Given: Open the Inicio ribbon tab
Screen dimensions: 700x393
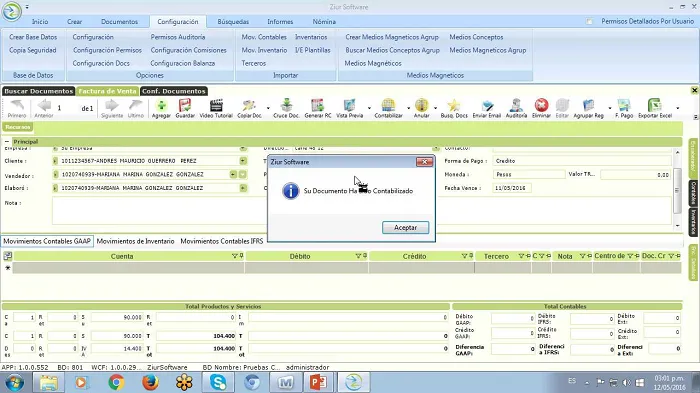Looking at the screenshot, I should click(40, 21).
